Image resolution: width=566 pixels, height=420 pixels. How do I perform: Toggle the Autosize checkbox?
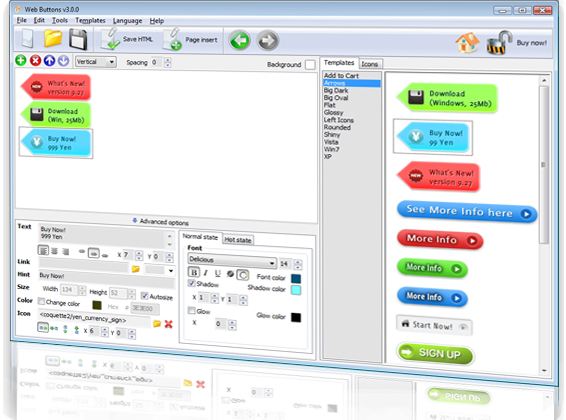144,296
